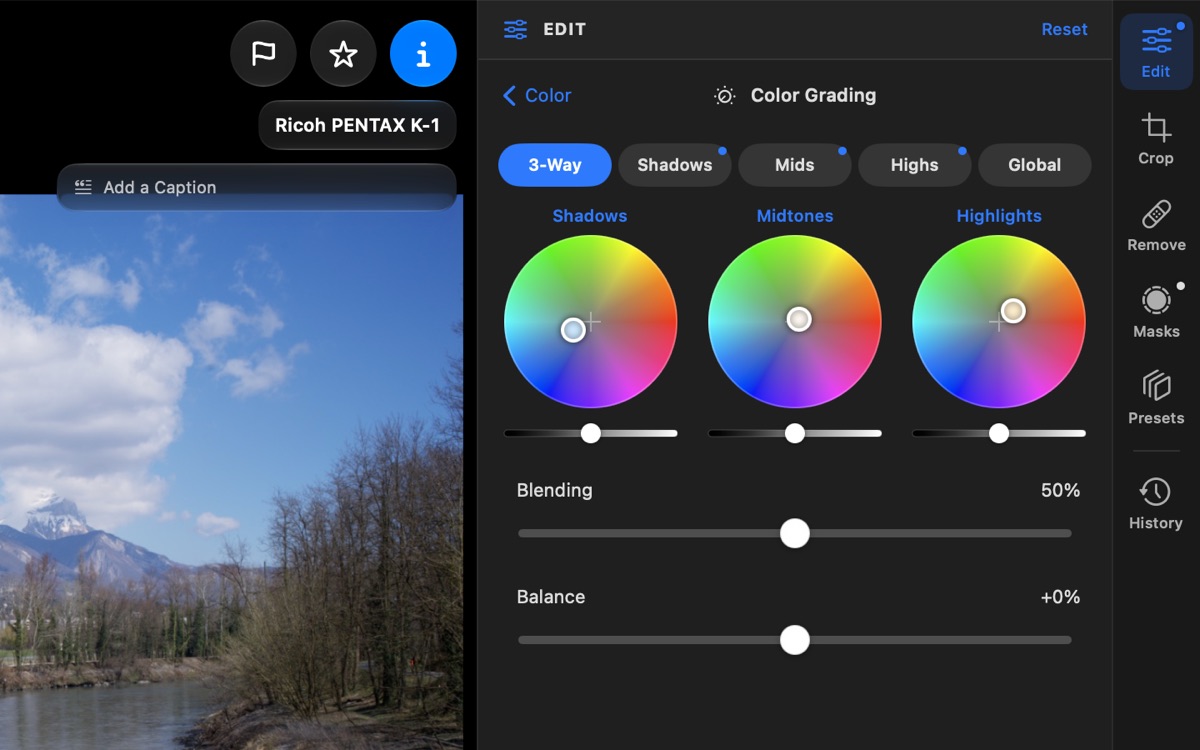The width and height of the screenshot is (1200, 750).
Task: Open the History panel
Action: [x=1156, y=502]
